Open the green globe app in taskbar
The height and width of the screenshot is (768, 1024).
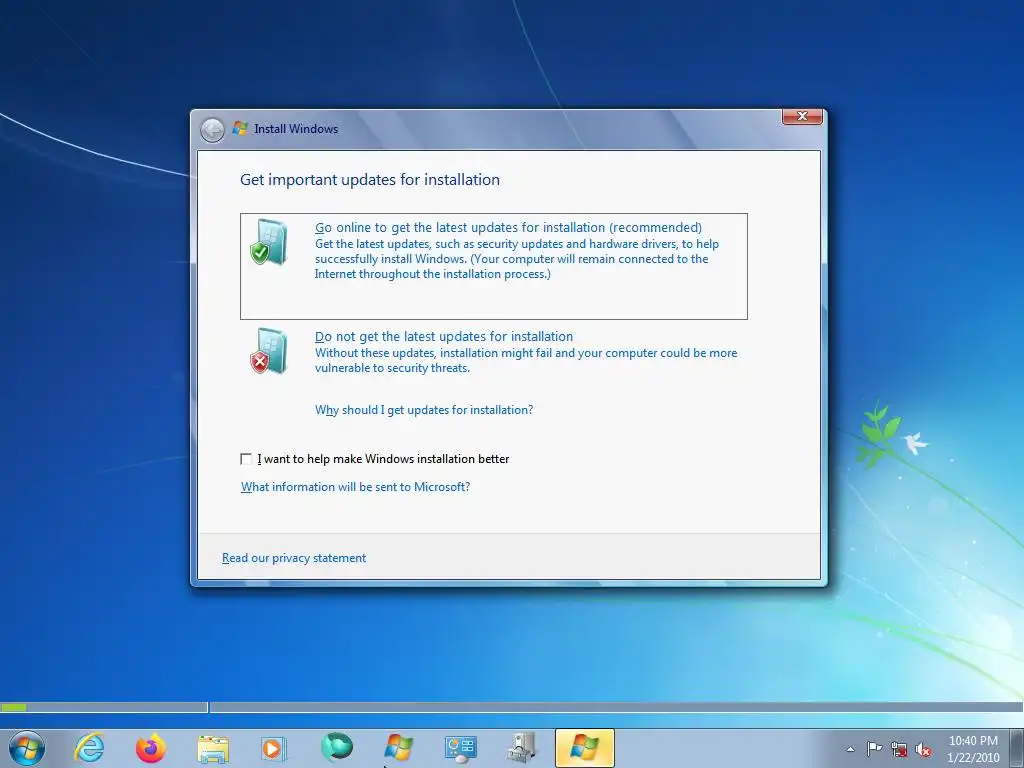(x=337, y=748)
